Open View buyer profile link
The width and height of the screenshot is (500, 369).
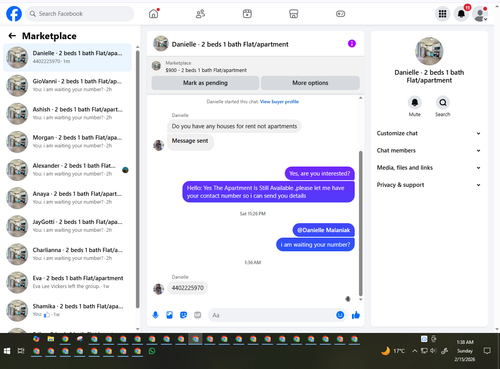[x=279, y=102]
